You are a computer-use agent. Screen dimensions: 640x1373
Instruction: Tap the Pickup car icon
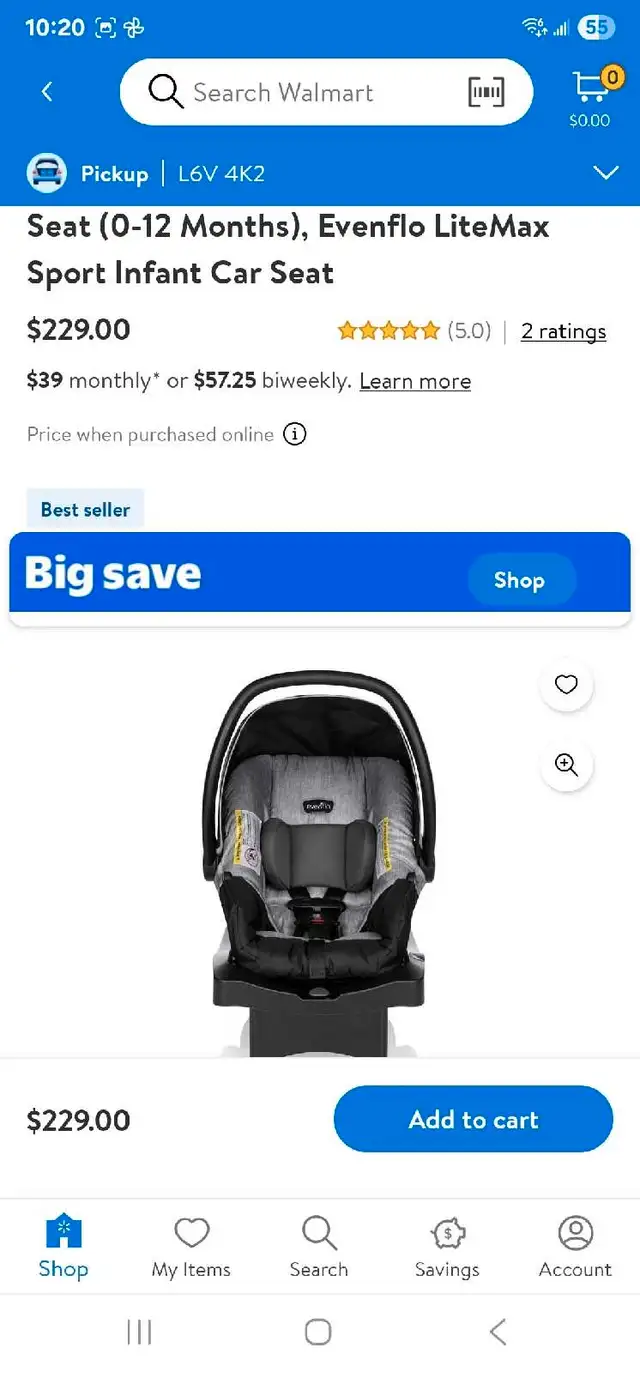(x=47, y=173)
